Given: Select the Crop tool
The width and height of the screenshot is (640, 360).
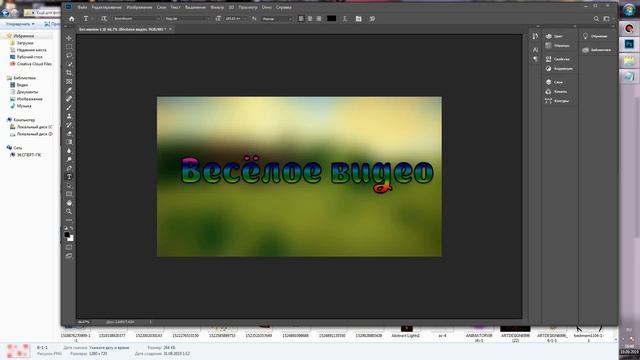Looking at the screenshot, I should (69, 73).
